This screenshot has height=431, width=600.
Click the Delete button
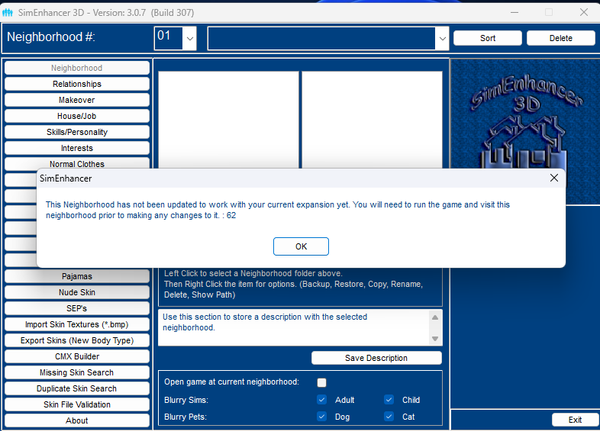pyautogui.click(x=561, y=38)
